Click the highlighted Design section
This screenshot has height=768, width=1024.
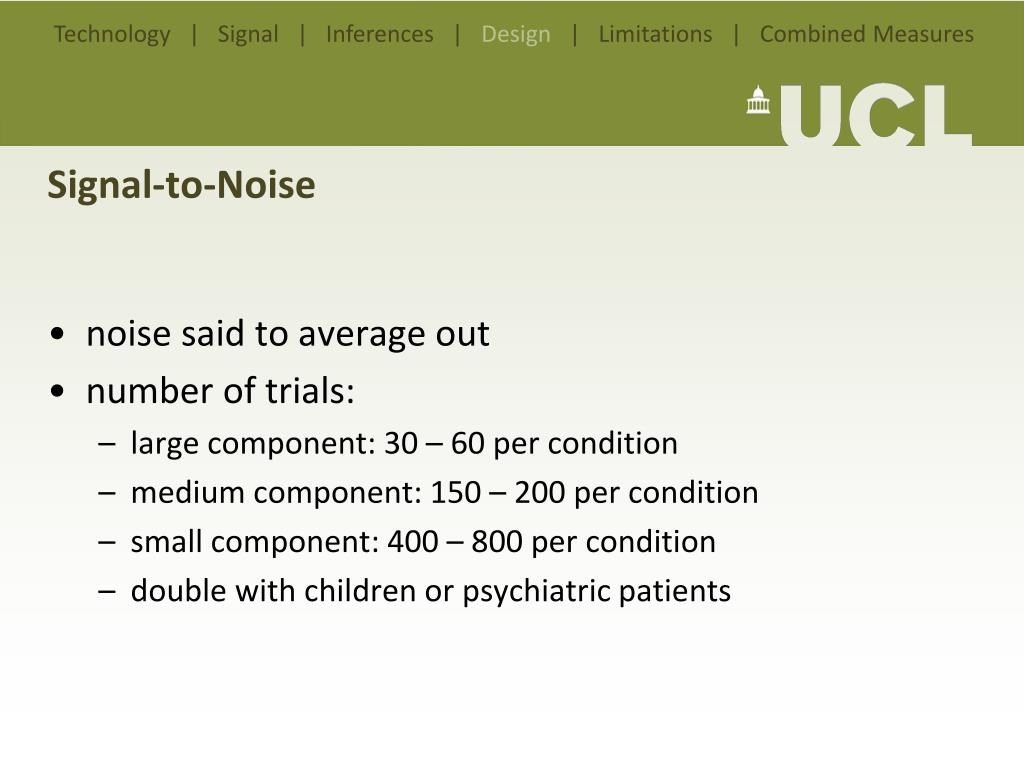(x=516, y=34)
